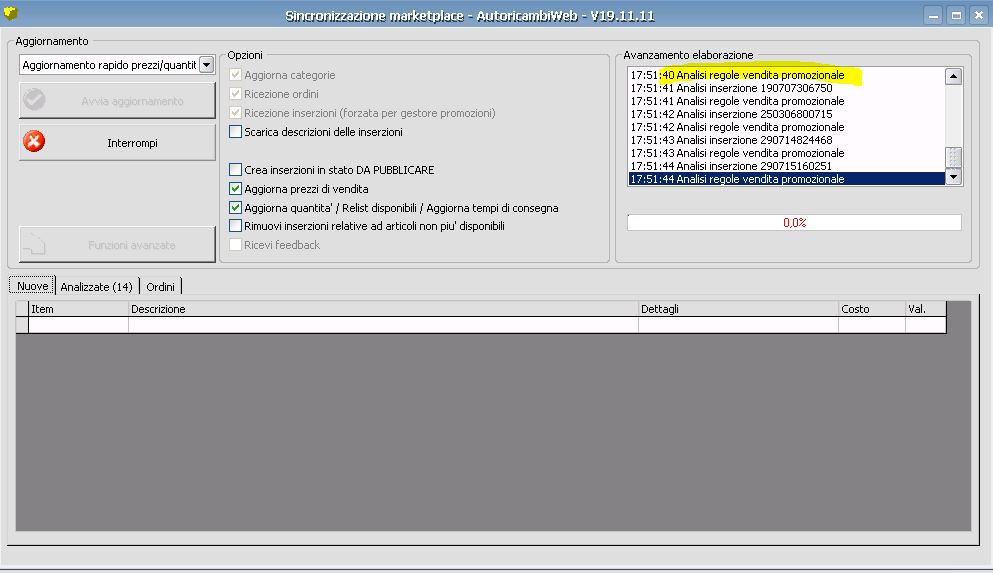Viewport: 993px width, 573px height.
Task: Select log line Analisi inserzione 250306800715
Action: (787, 114)
